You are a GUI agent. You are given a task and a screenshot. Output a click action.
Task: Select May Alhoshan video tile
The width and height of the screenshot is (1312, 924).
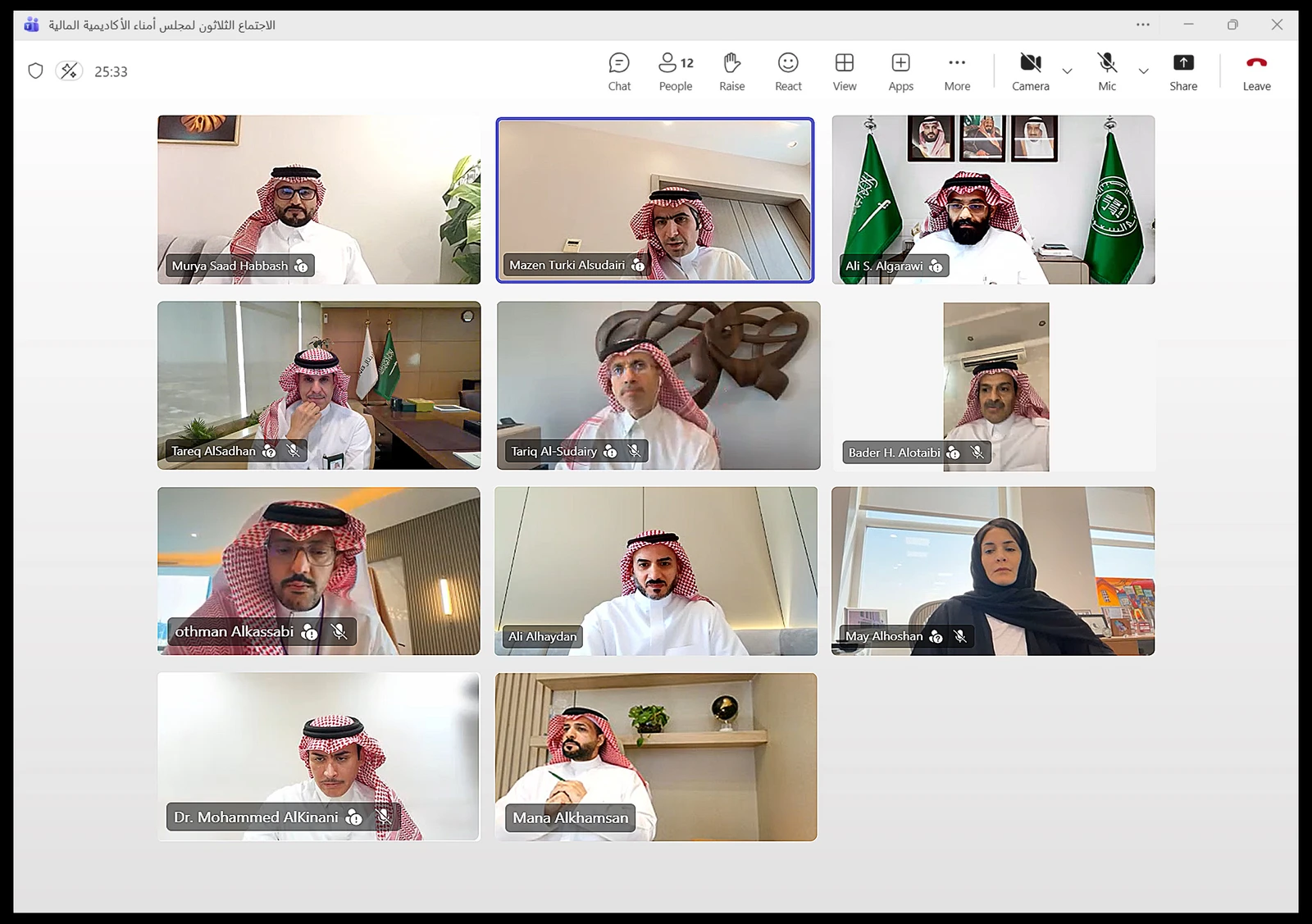point(993,571)
